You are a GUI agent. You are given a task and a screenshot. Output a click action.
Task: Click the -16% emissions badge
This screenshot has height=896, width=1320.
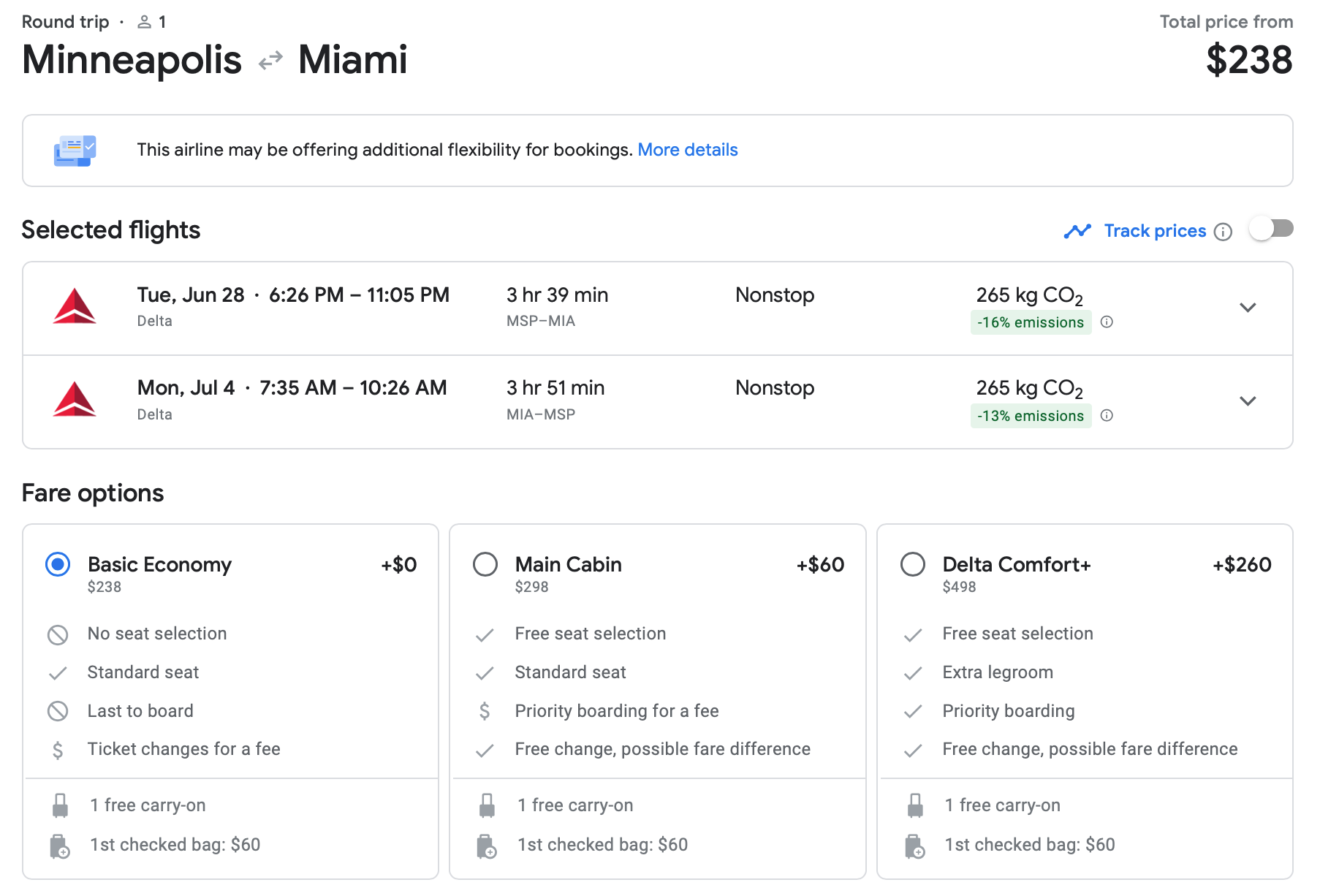click(1030, 322)
